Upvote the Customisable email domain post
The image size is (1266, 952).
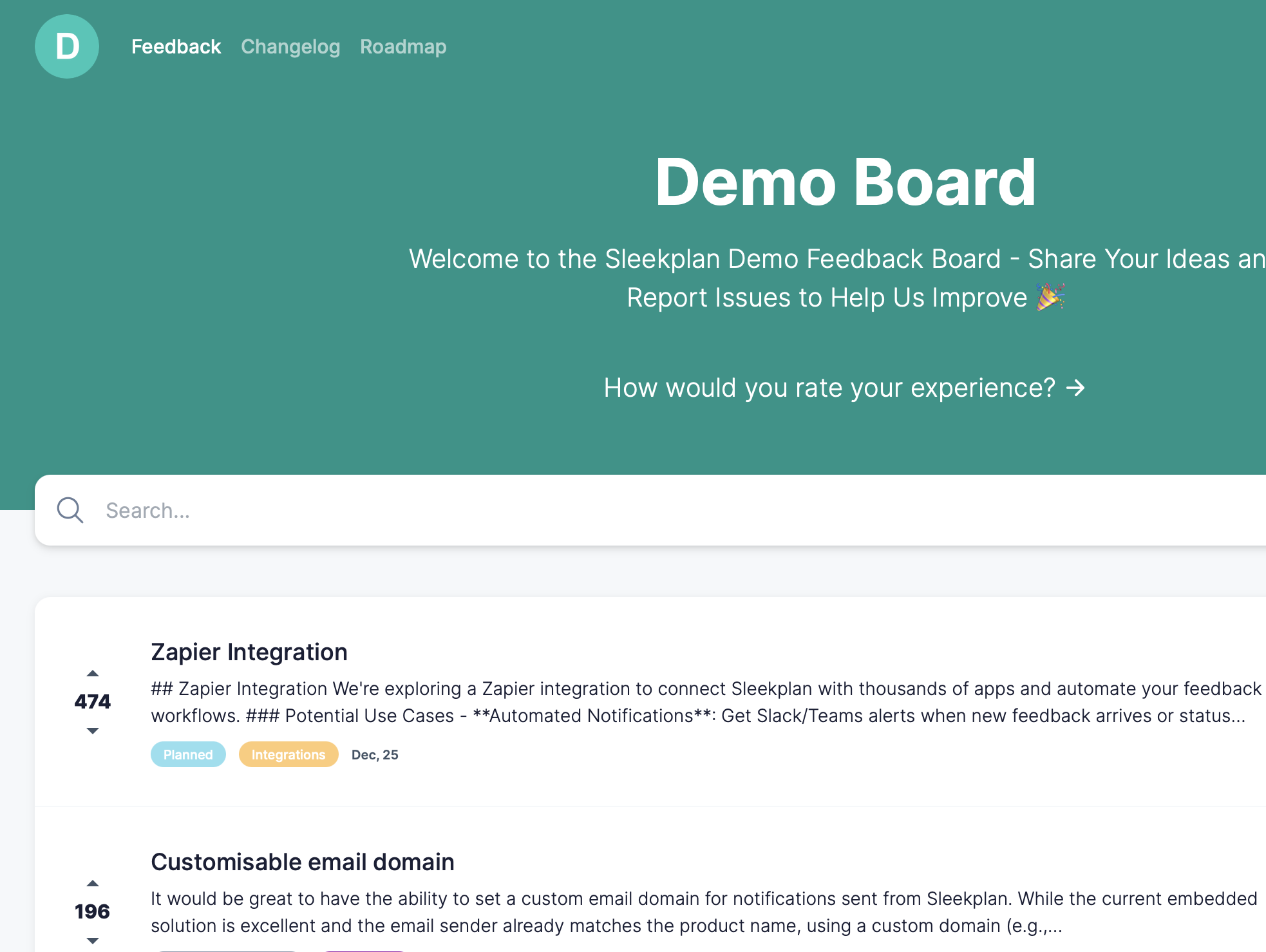(x=93, y=883)
